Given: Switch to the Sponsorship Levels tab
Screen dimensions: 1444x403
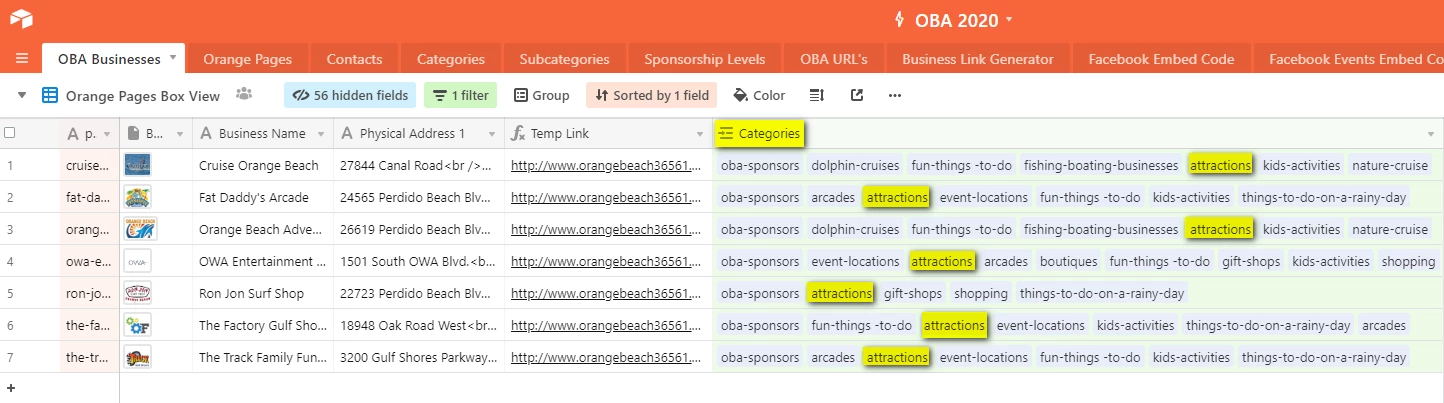Looking at the screenshot, I should [x=705, y=59].
